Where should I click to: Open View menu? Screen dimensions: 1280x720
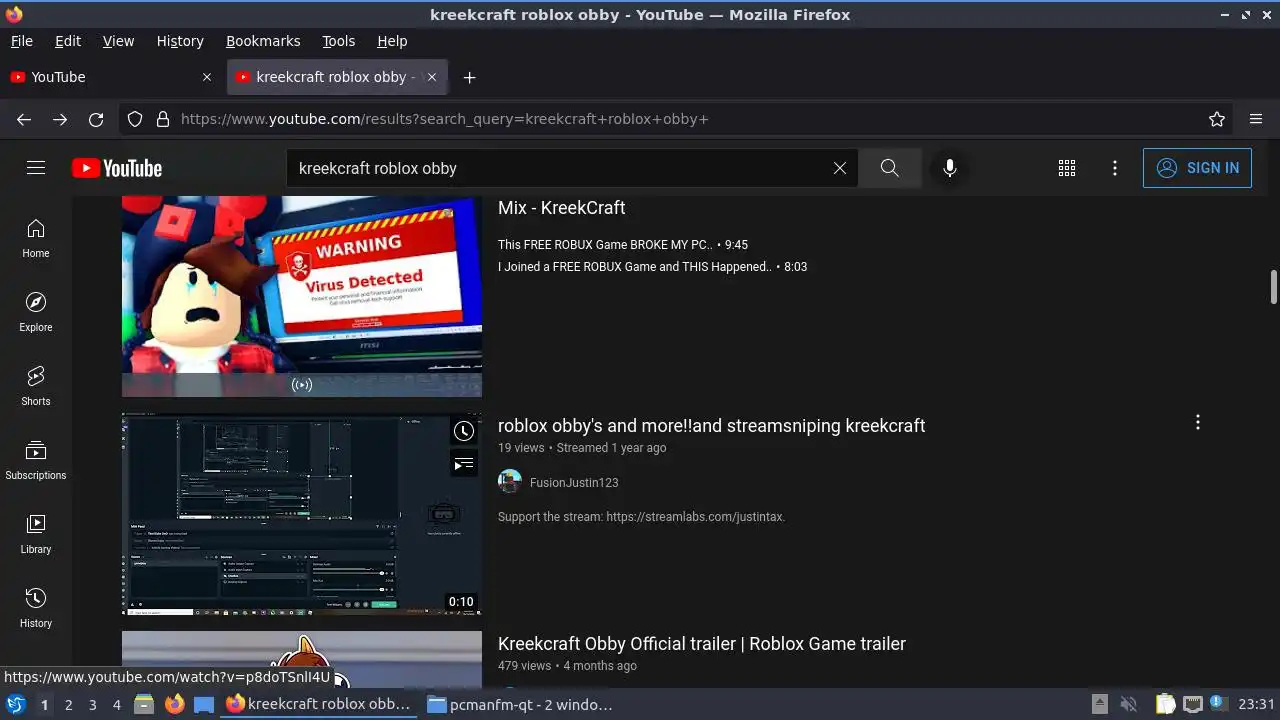pyautogui.click(x=118, y=41)
